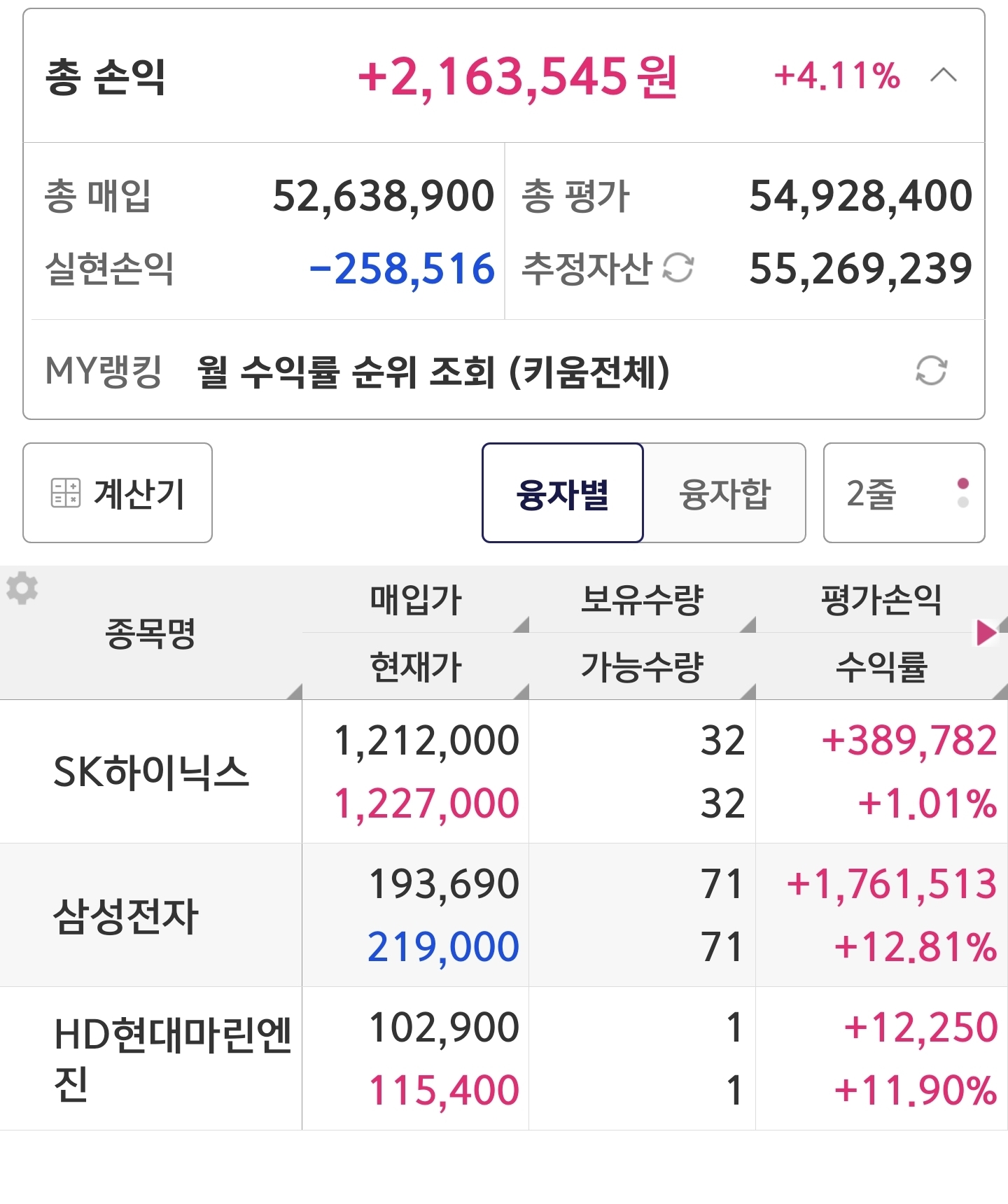Toggle the 2줄 row display mode
Viewport: 1008px width, 1204px height.
904,493
